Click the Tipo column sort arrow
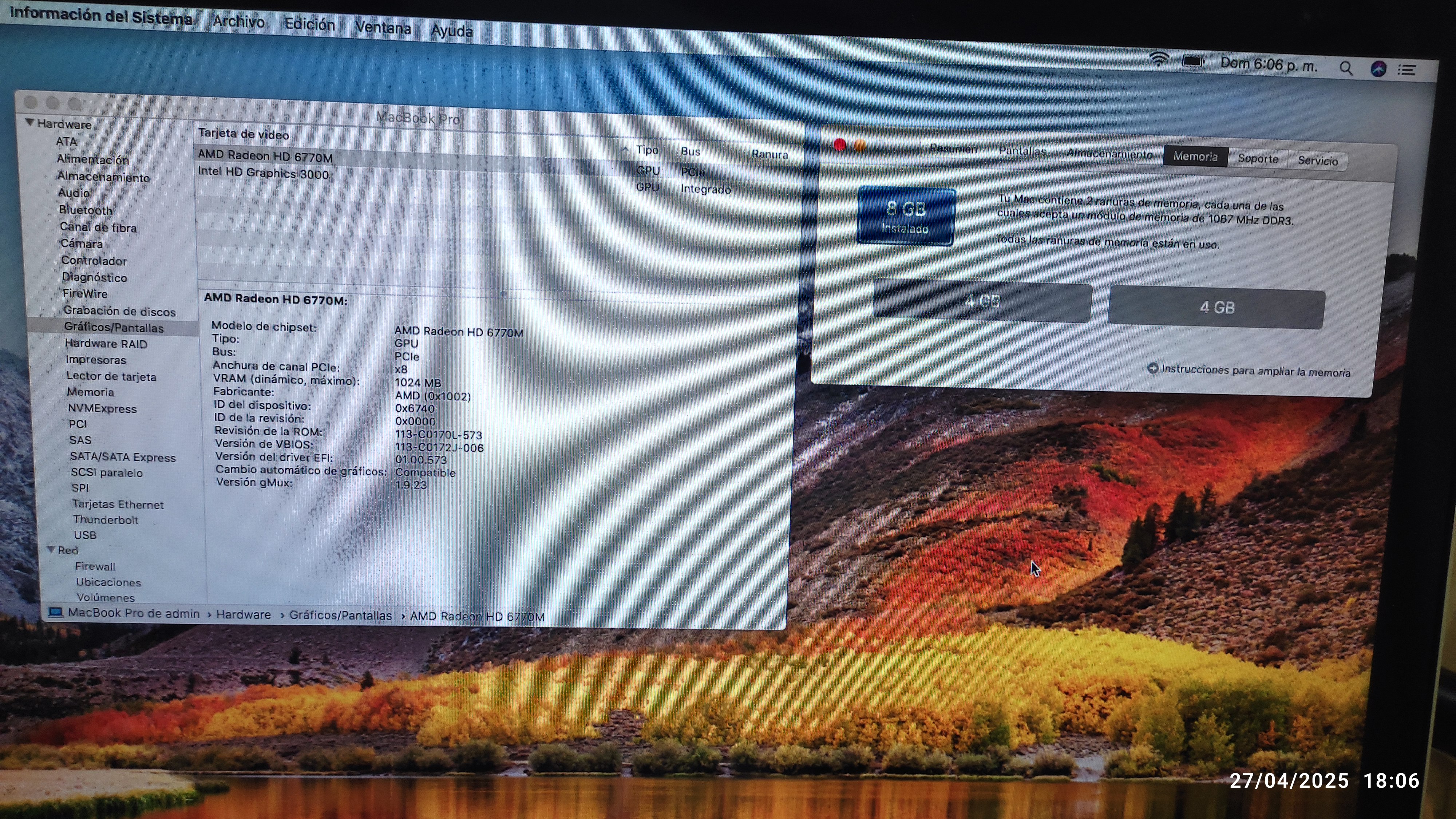 tap(625, 149)
